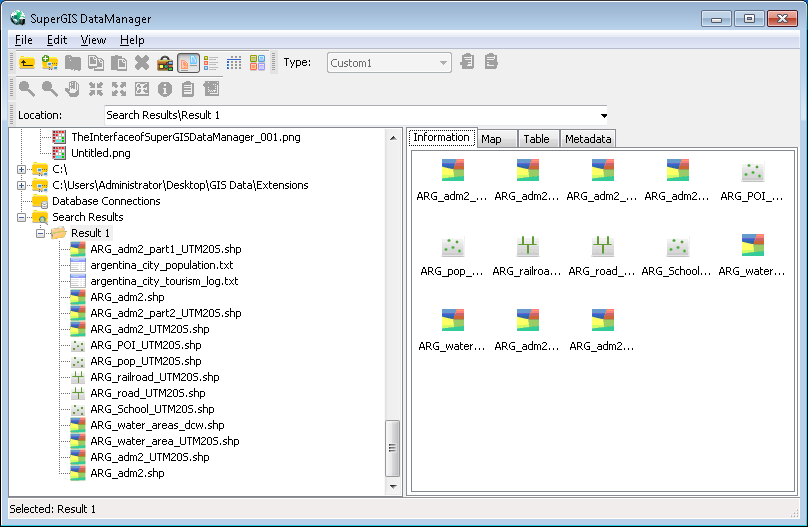808x527 pixels.
Task: Select ARG_School_UTM20S.shp in tree
Action: pyautogui.click(x=153, y=409)
